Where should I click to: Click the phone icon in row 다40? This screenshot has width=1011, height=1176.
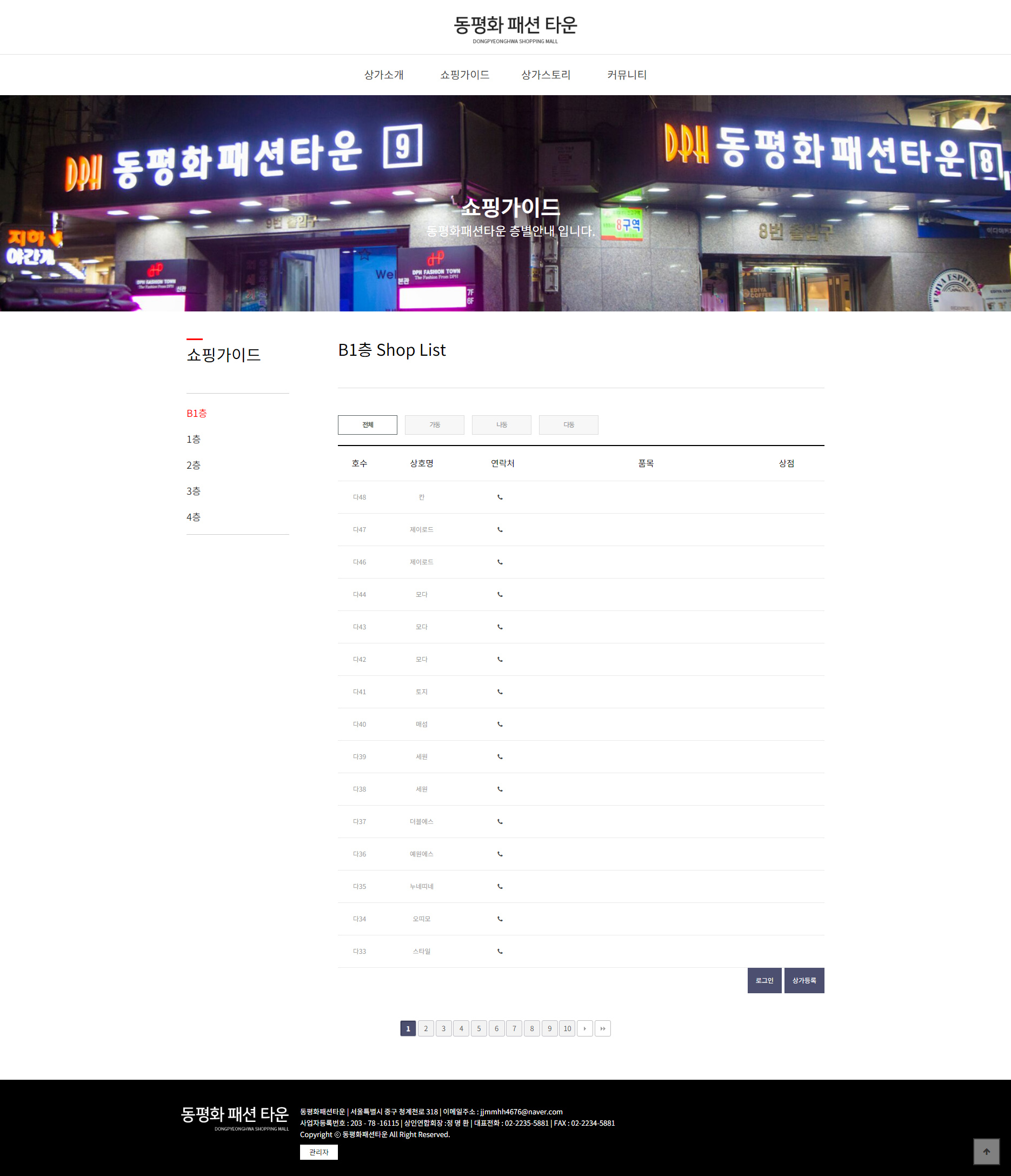(500, 723)
